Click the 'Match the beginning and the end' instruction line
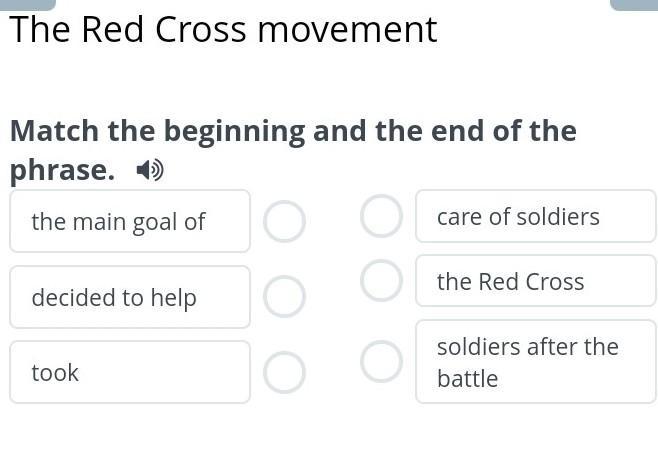The width and height of the screenshot is (658, 449). coord(293,131)
